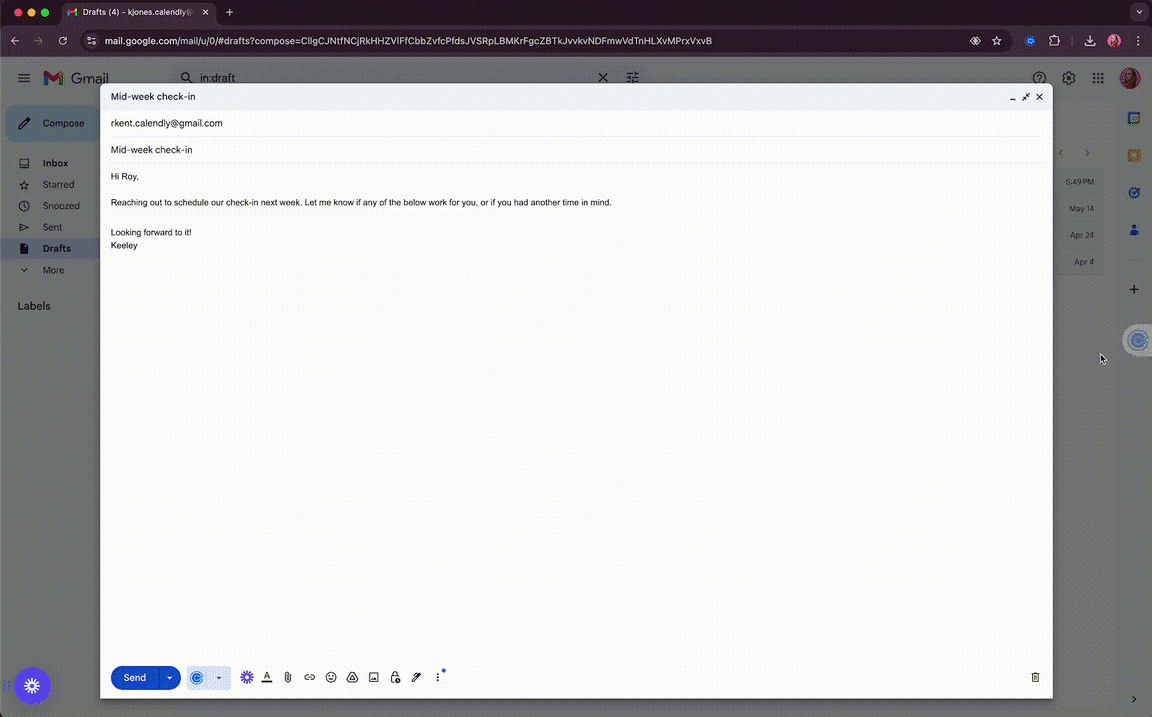The image size is (1152, 717).
Task: Open search filter options
Action: tap(632, 77)
